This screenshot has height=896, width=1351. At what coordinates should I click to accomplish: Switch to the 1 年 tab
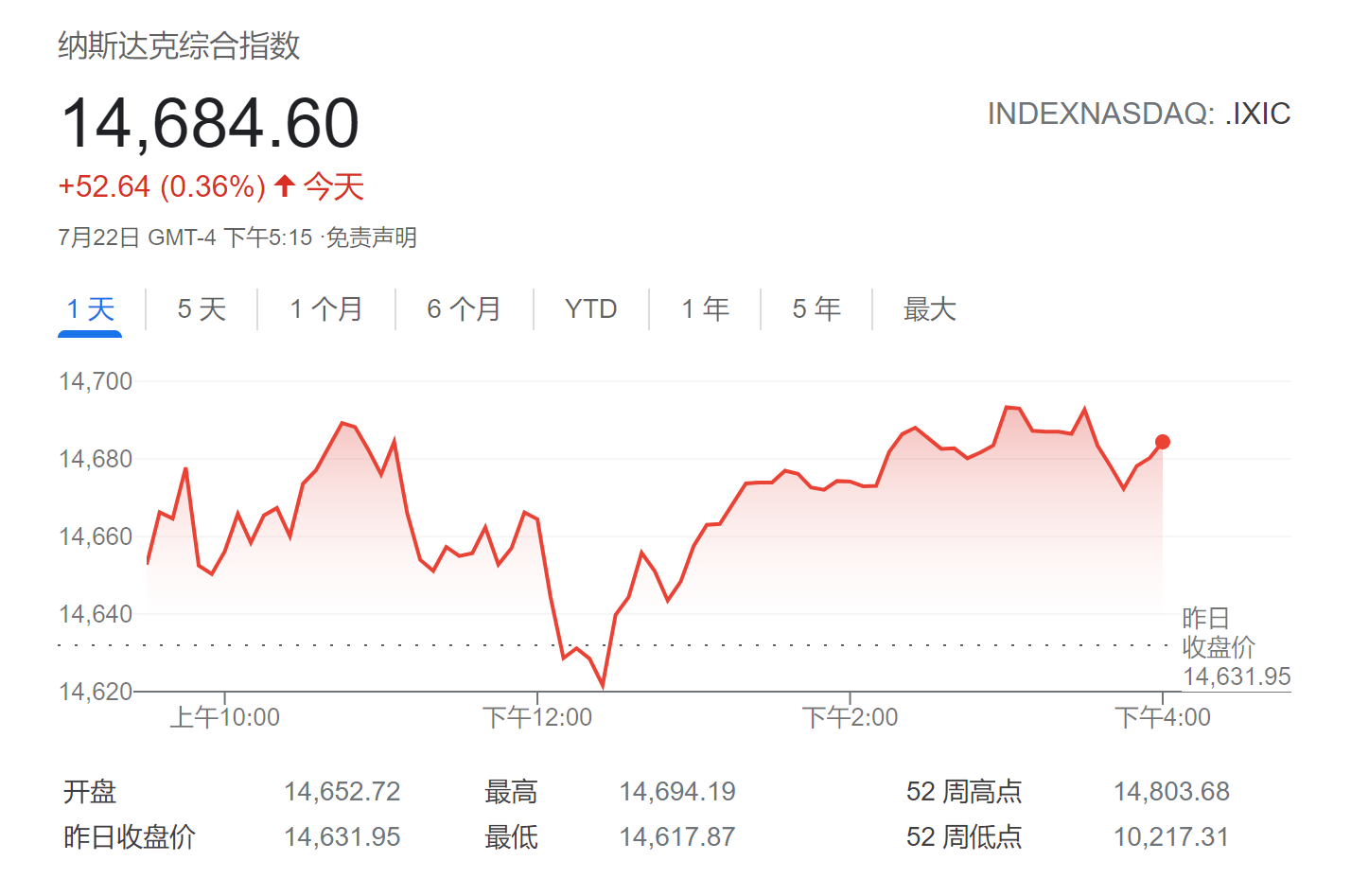[x=705, y=309]
